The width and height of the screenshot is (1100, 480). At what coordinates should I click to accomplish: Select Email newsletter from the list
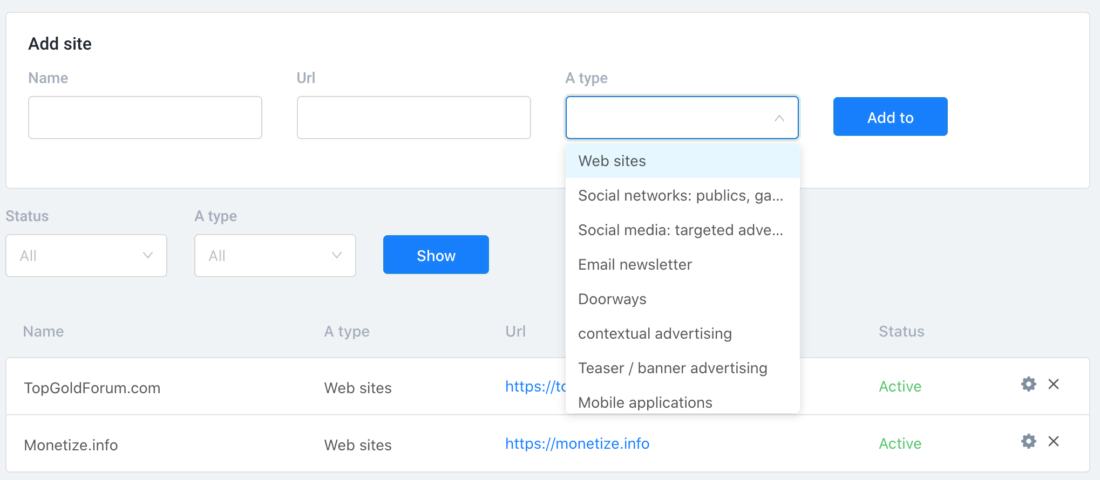(x=683, y=265)
